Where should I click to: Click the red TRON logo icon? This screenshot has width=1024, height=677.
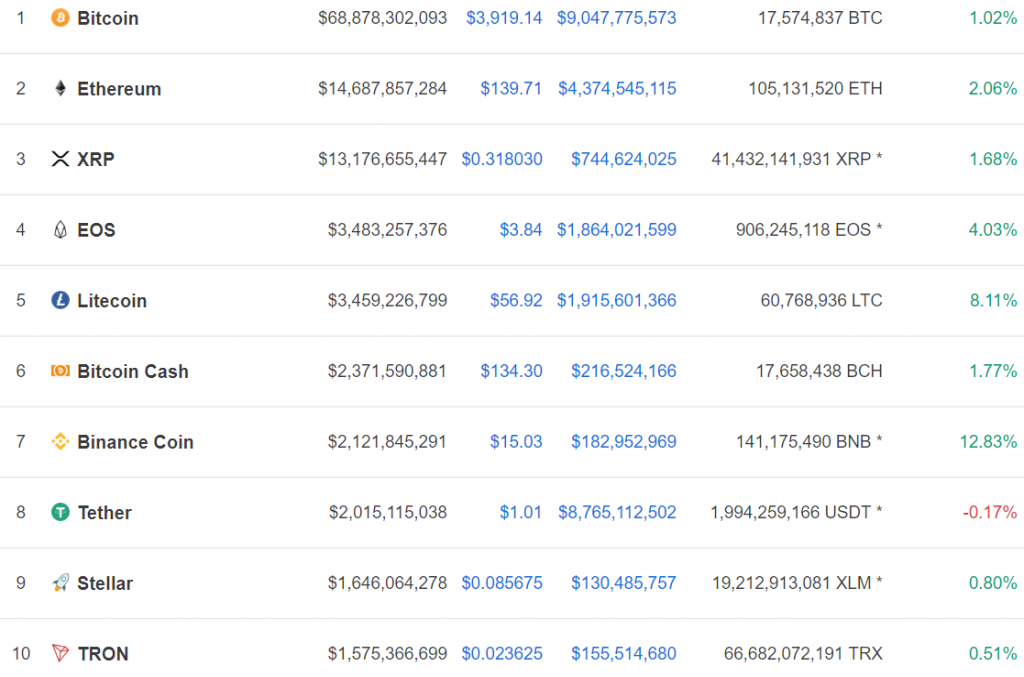click(x=60, y=653)
